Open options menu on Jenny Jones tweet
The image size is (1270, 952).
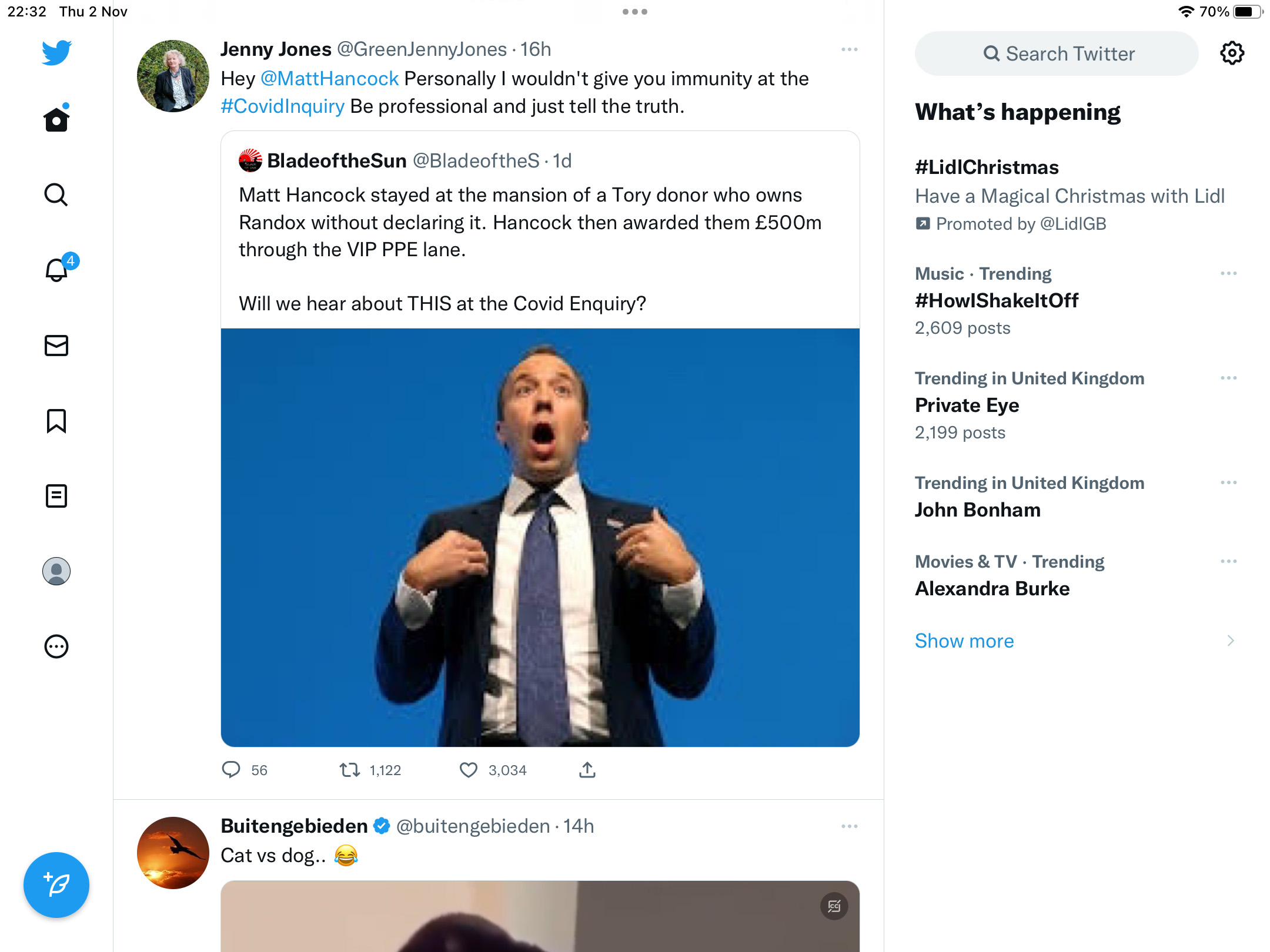click(850, 50)
